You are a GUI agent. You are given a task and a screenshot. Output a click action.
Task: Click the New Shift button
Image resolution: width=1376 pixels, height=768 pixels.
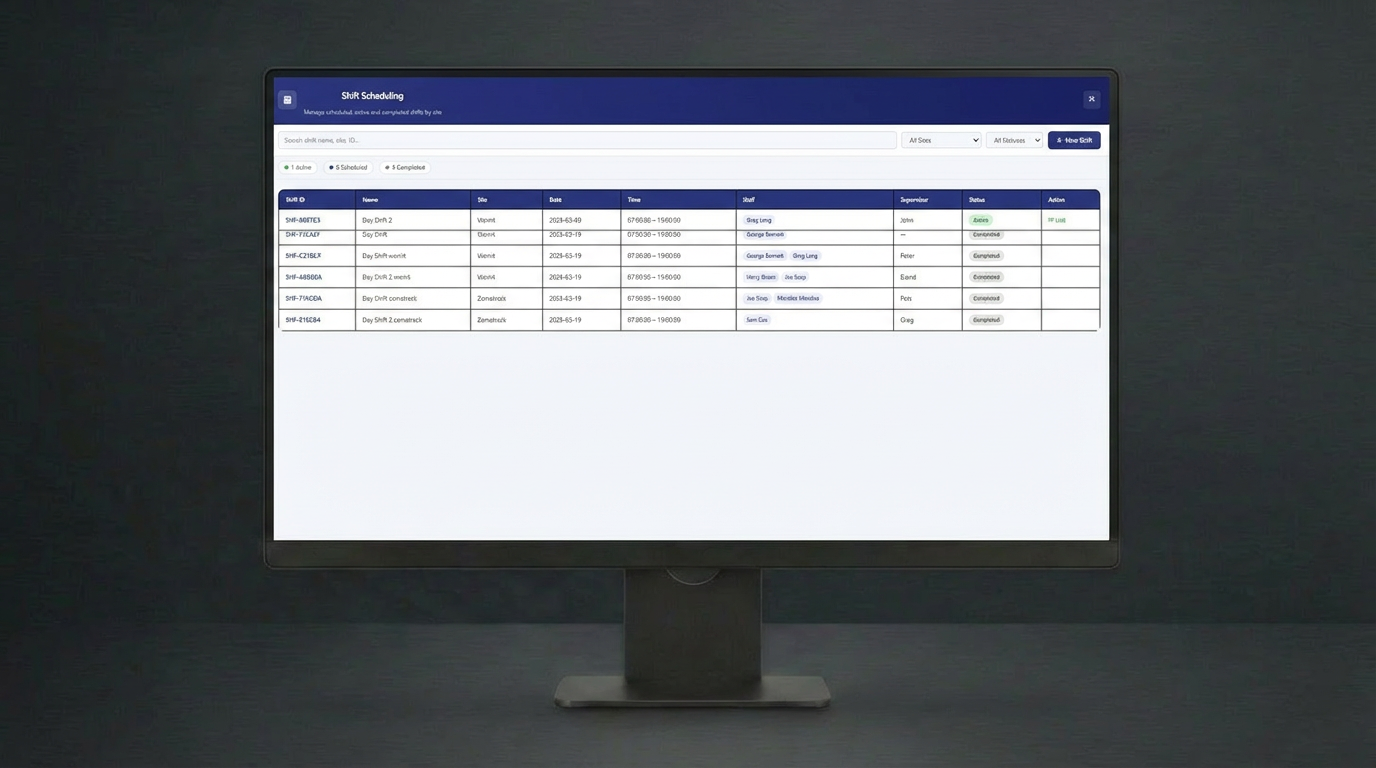point(1074,141)
